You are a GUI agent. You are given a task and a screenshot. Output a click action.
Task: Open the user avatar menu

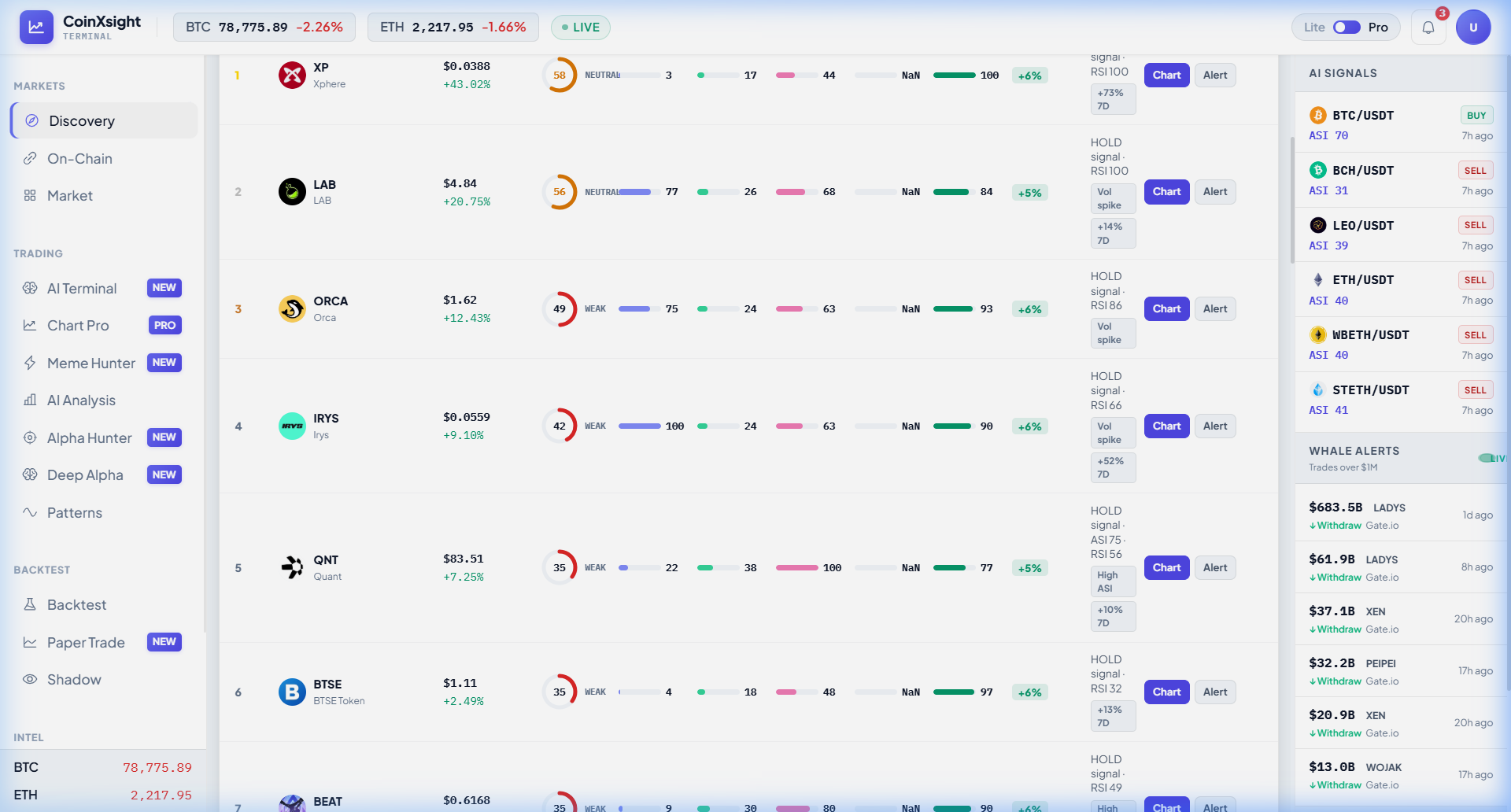click(1473, 28)
